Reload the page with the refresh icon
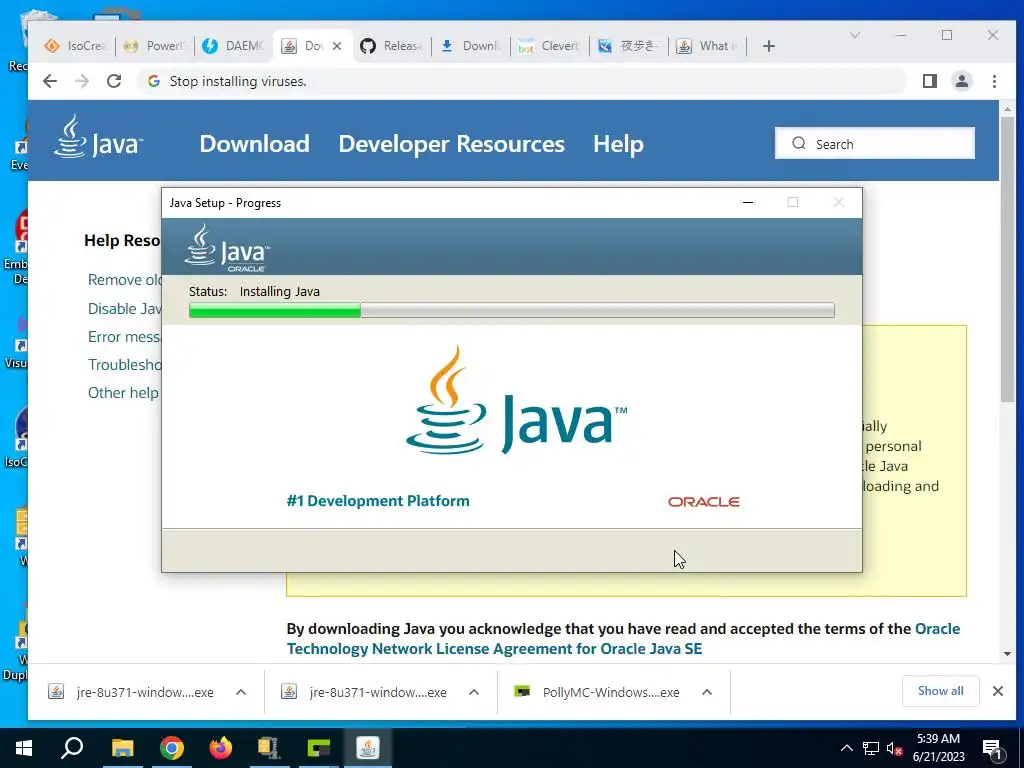This screenshot has width=1024, height=768. (x=114, y=81)
